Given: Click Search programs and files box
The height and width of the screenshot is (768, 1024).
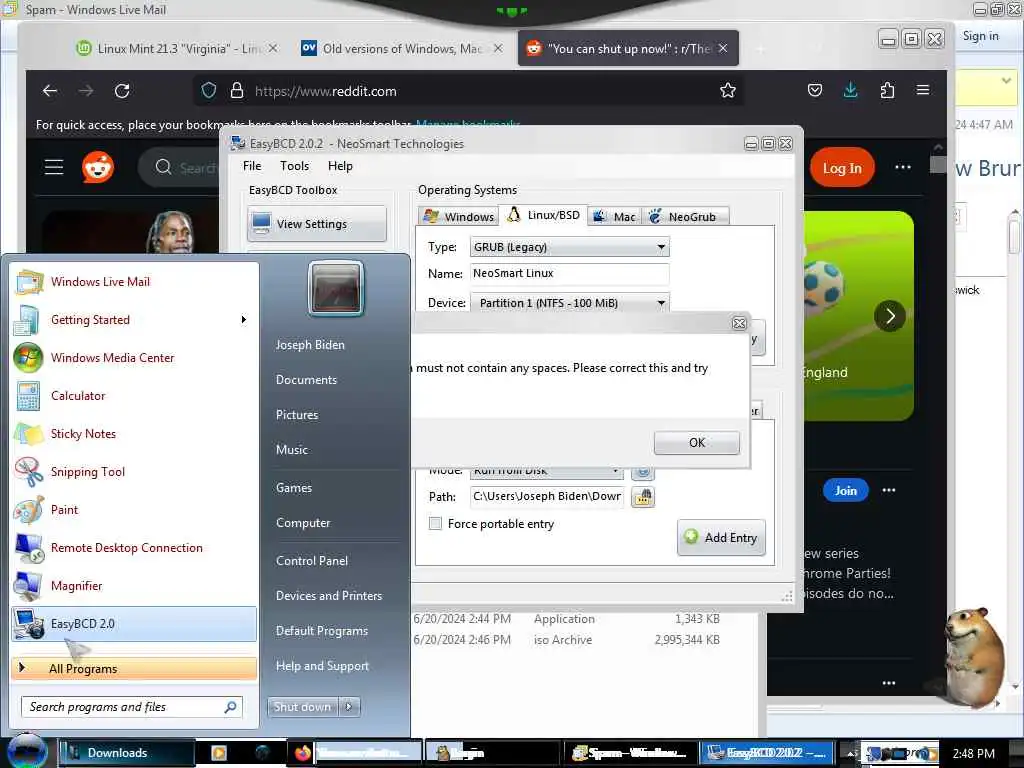Looking at the screenshot, I should (132, 707).
